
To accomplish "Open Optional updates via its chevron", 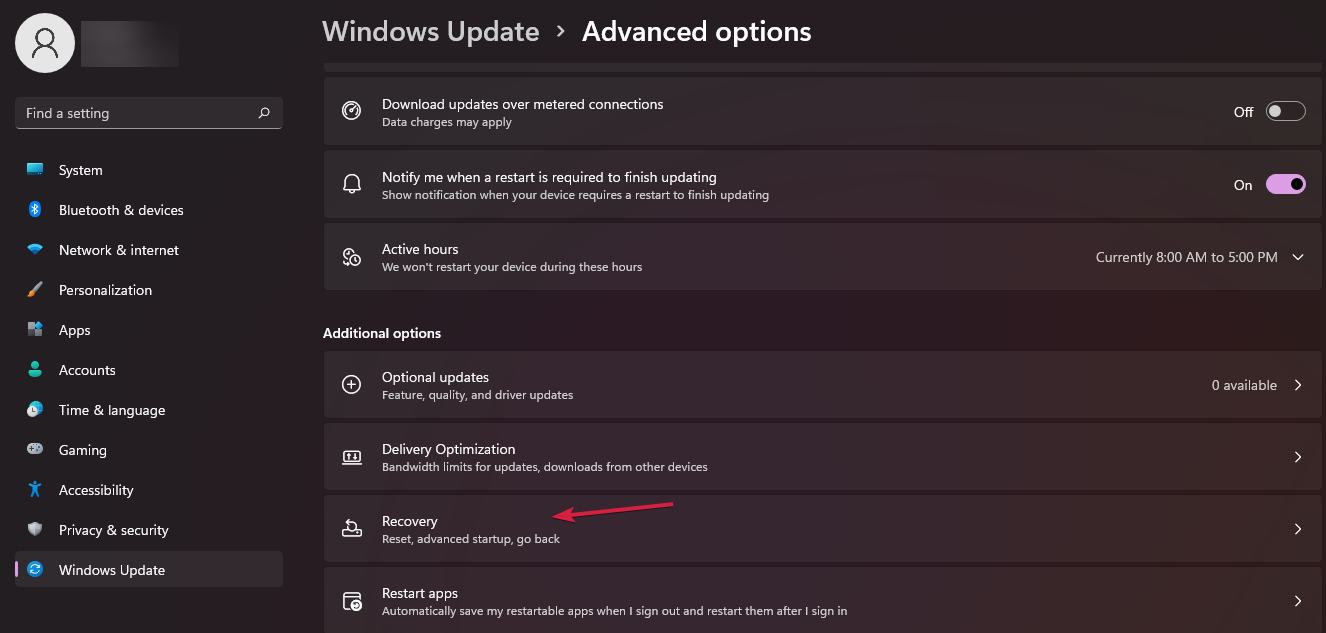I will (x=1298, y=385).
